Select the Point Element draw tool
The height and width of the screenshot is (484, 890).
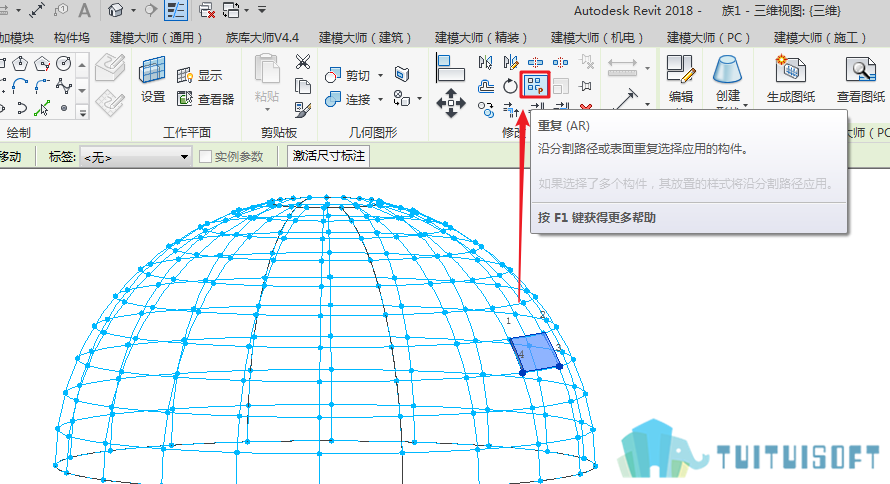point(64,108)
